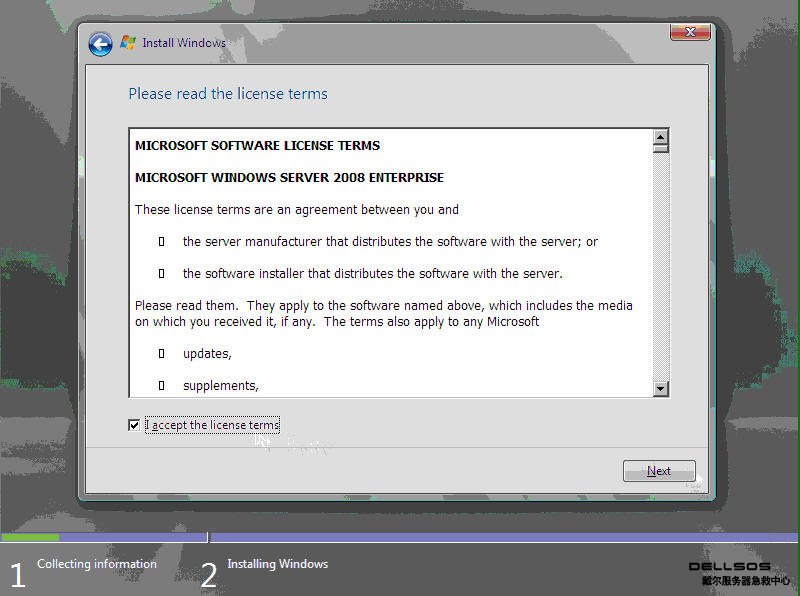Click the license scrollbar thumb
The height and width of the screenshot is (596, 800).
[661, 148]
